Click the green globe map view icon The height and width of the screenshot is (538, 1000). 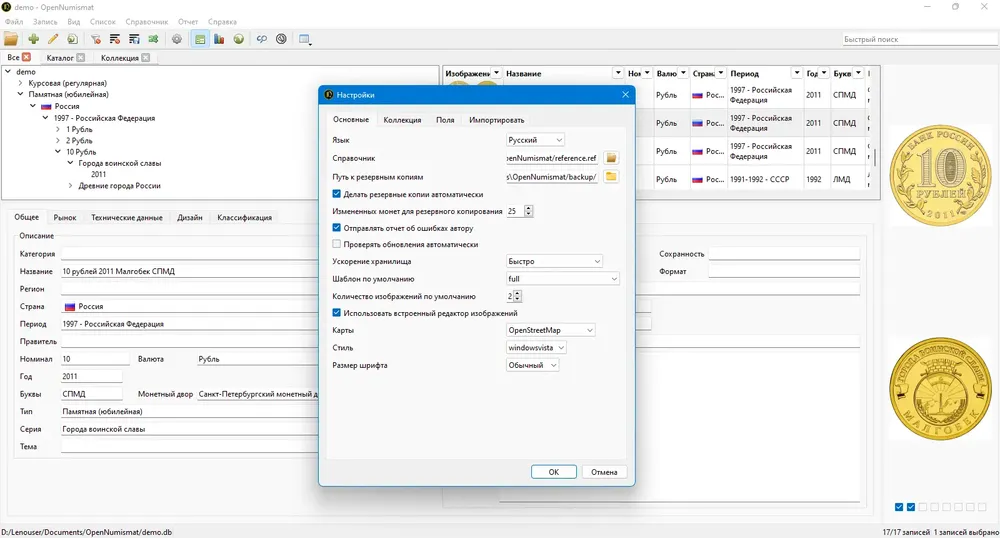pos(239,39)
